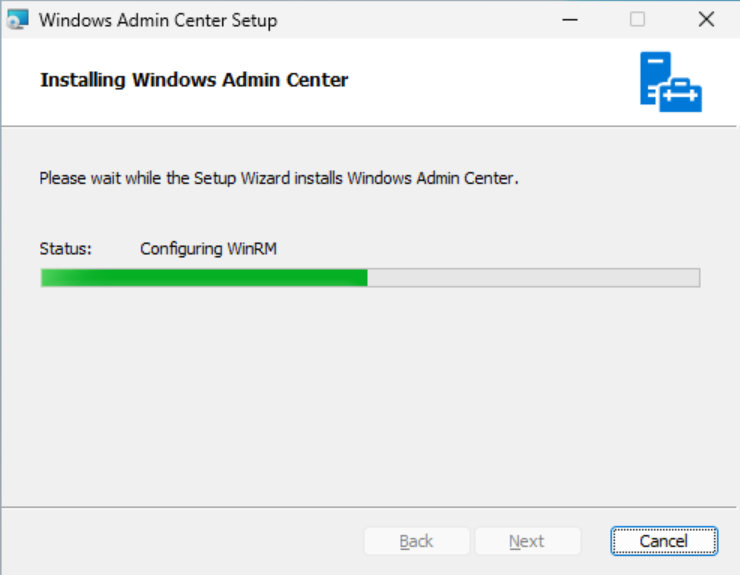Close the setup window with the X
Viewport: 740px width, 575px height.
pyautogui.click(x=706, y=19)
